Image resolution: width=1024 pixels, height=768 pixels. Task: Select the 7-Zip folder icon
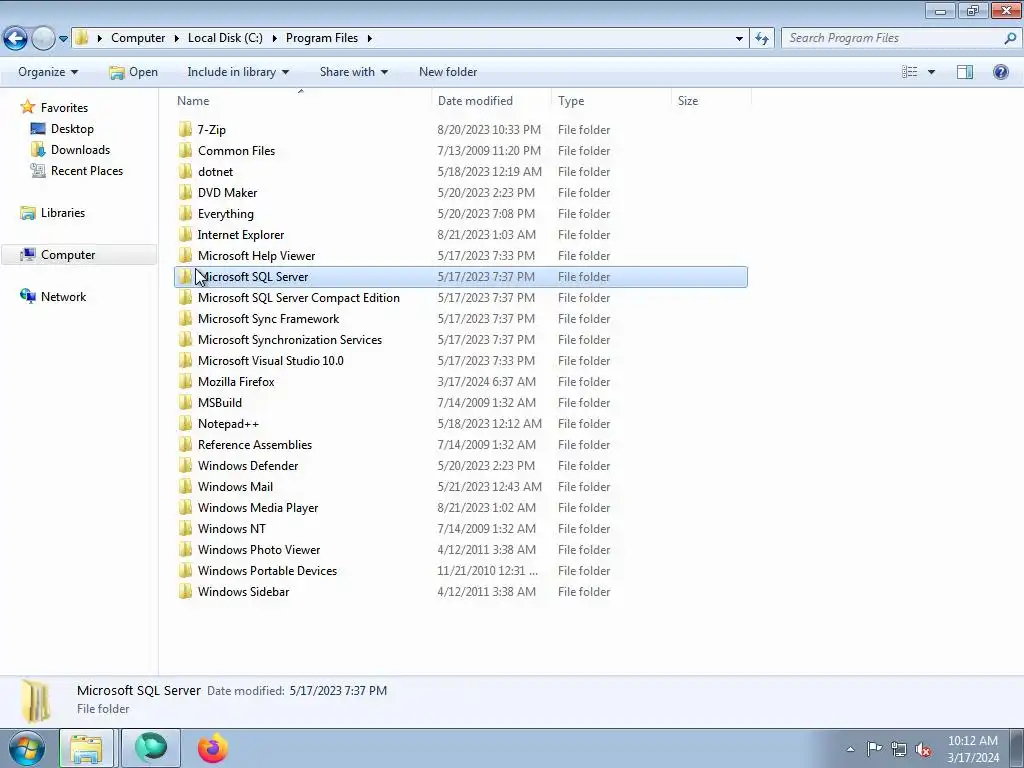pyautogui.click(x=185, y=129)
